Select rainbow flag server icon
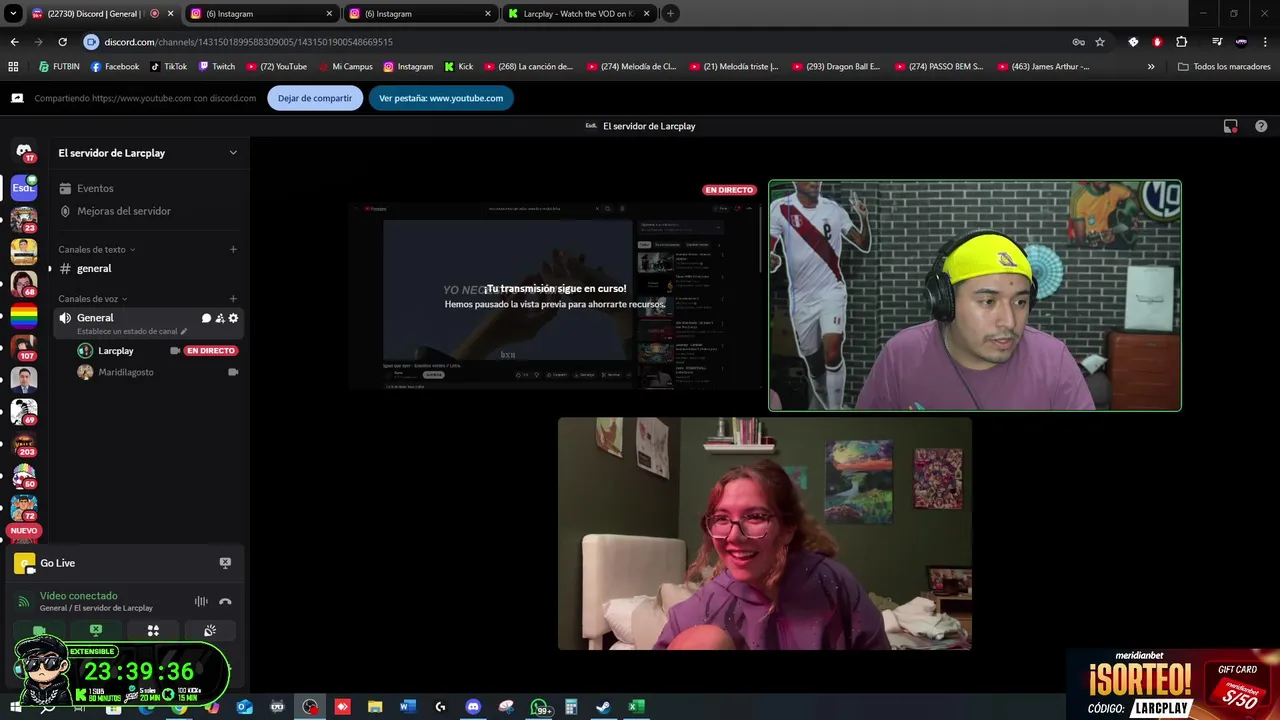Screen dimensions: 1280x720 tap(24, 317)
